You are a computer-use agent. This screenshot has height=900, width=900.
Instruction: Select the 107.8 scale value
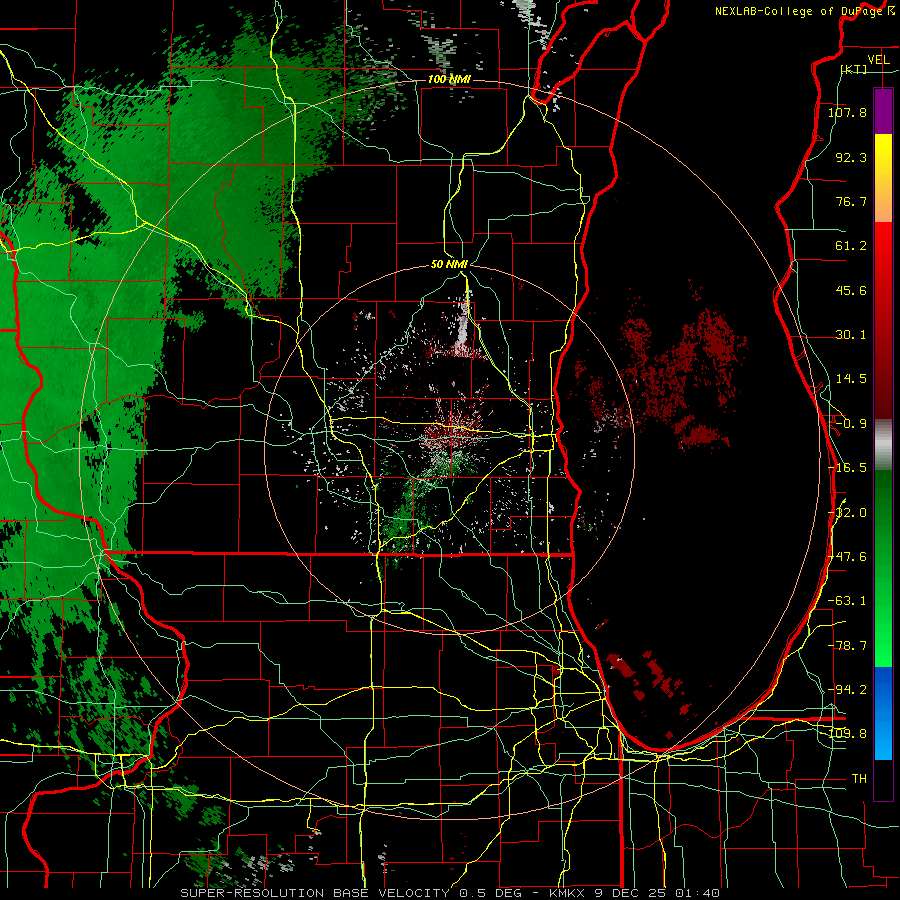coord(847,112)
